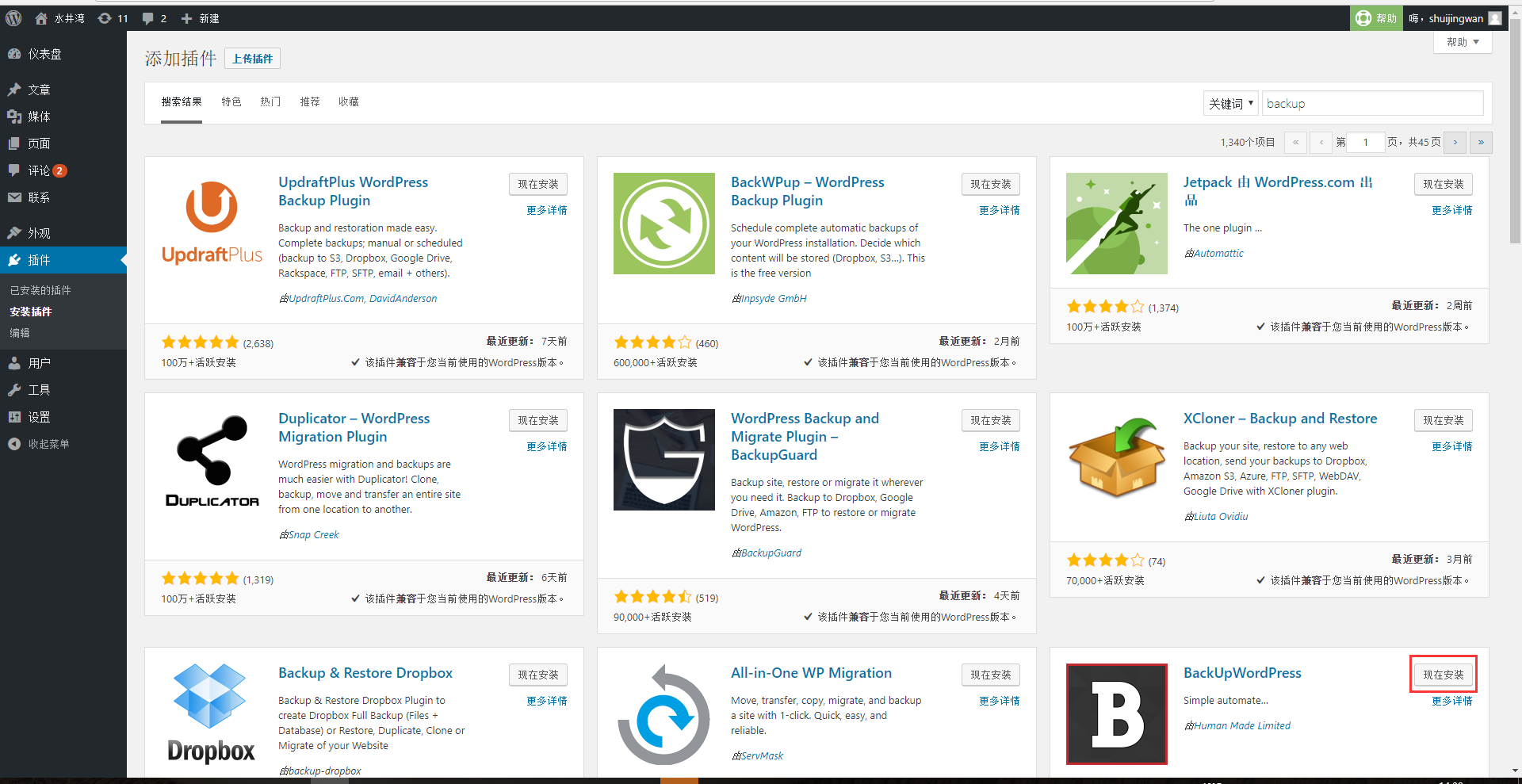Click the All-in-One WP Migration logo
The width and height of the screenshot is (1522, 784).
[664, 714]
